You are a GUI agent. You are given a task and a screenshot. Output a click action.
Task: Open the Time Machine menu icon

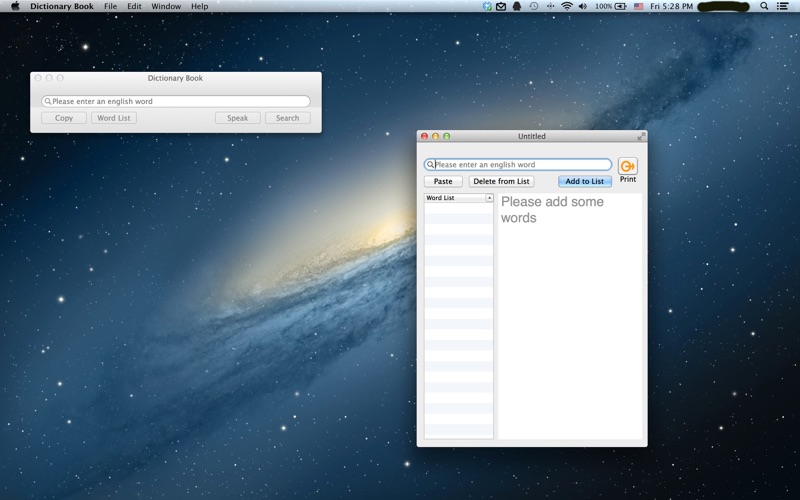coord(533,6)
